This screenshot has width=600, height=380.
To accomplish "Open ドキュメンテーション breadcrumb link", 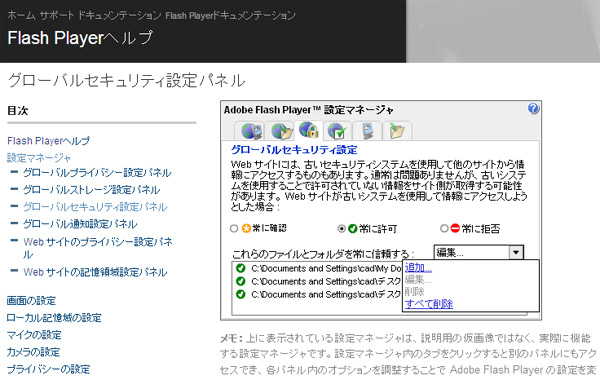I will (119, 15).
